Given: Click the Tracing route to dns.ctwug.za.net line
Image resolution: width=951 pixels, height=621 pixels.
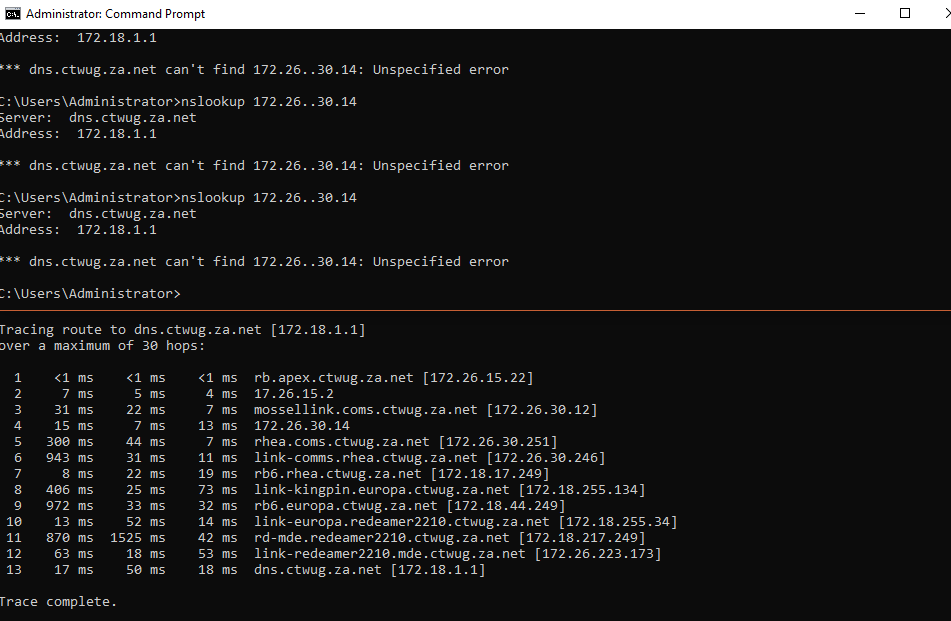Looking at the screenshot, I should point(183,330).
